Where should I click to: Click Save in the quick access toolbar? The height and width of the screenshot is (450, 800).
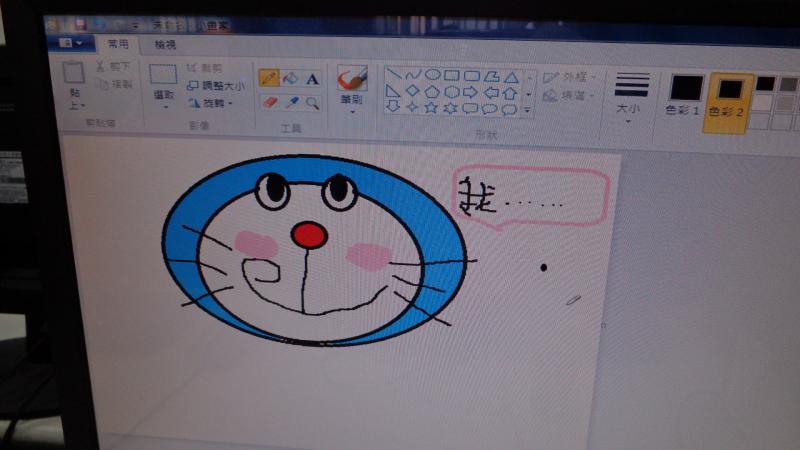tap(80, 24)
